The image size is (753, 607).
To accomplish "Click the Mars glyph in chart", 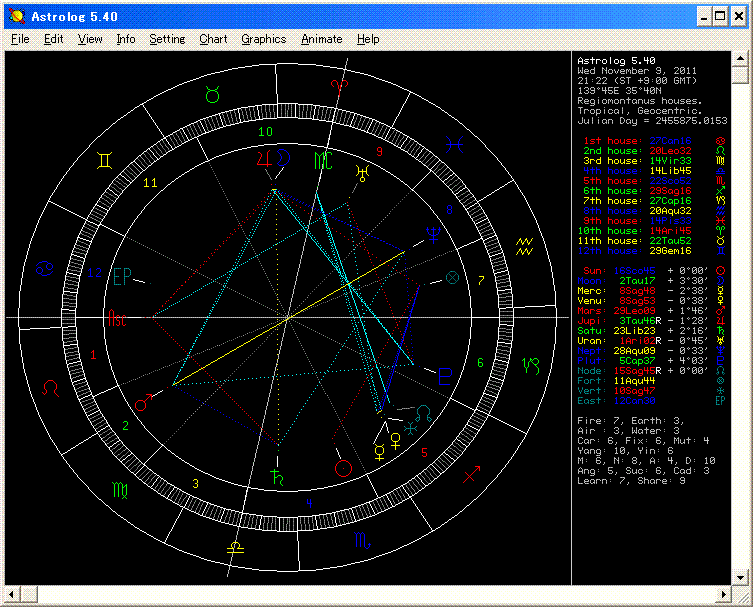I will pos(143,402).
